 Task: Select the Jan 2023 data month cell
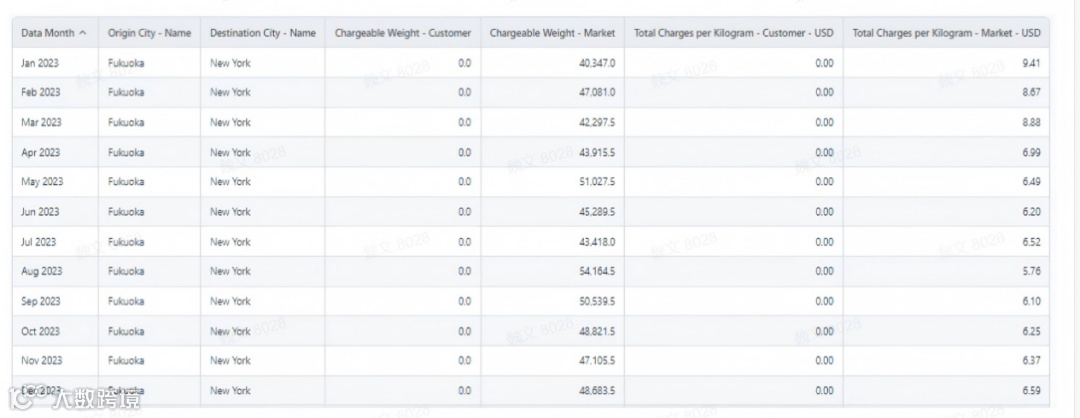[x=40, y=63]
